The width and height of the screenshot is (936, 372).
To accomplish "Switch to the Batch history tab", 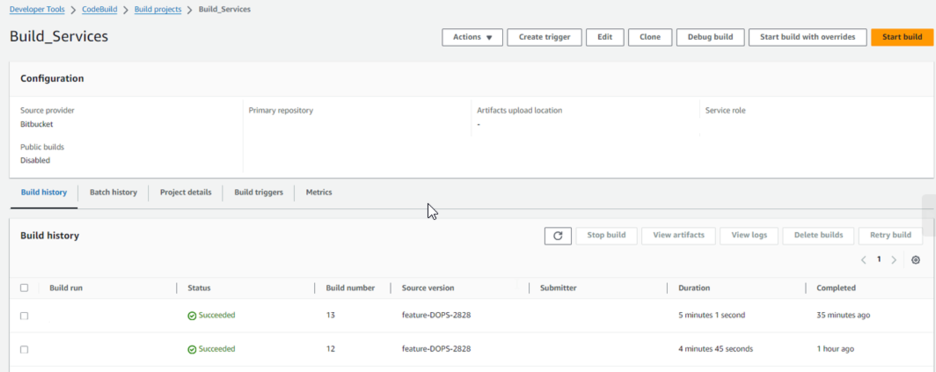I will click(x=113, y=192).
